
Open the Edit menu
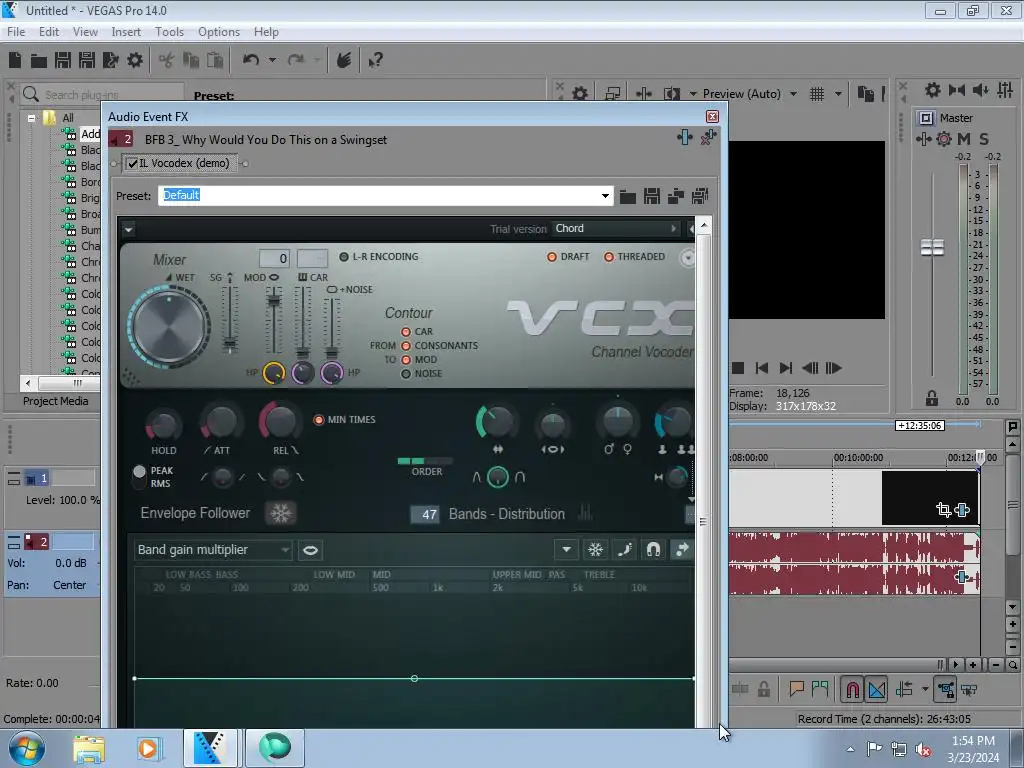(48, 31)
